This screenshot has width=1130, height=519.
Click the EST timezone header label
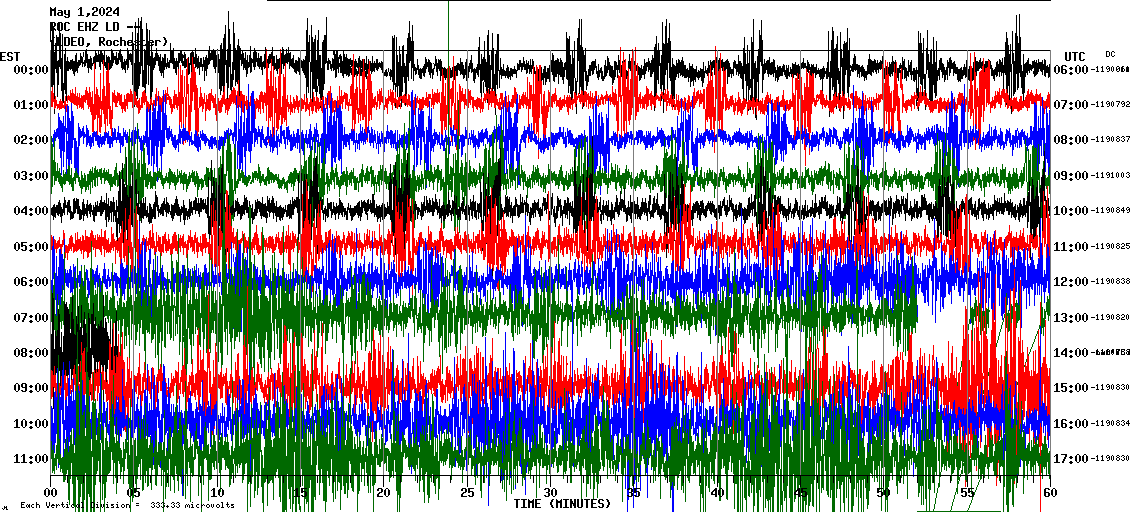pos(11,56)
